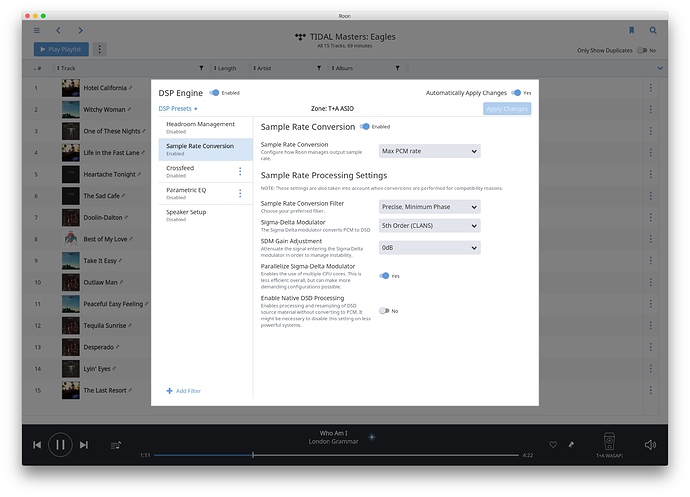Click the signal path star indicator
The image size is (690, 497).
point(372,437)
